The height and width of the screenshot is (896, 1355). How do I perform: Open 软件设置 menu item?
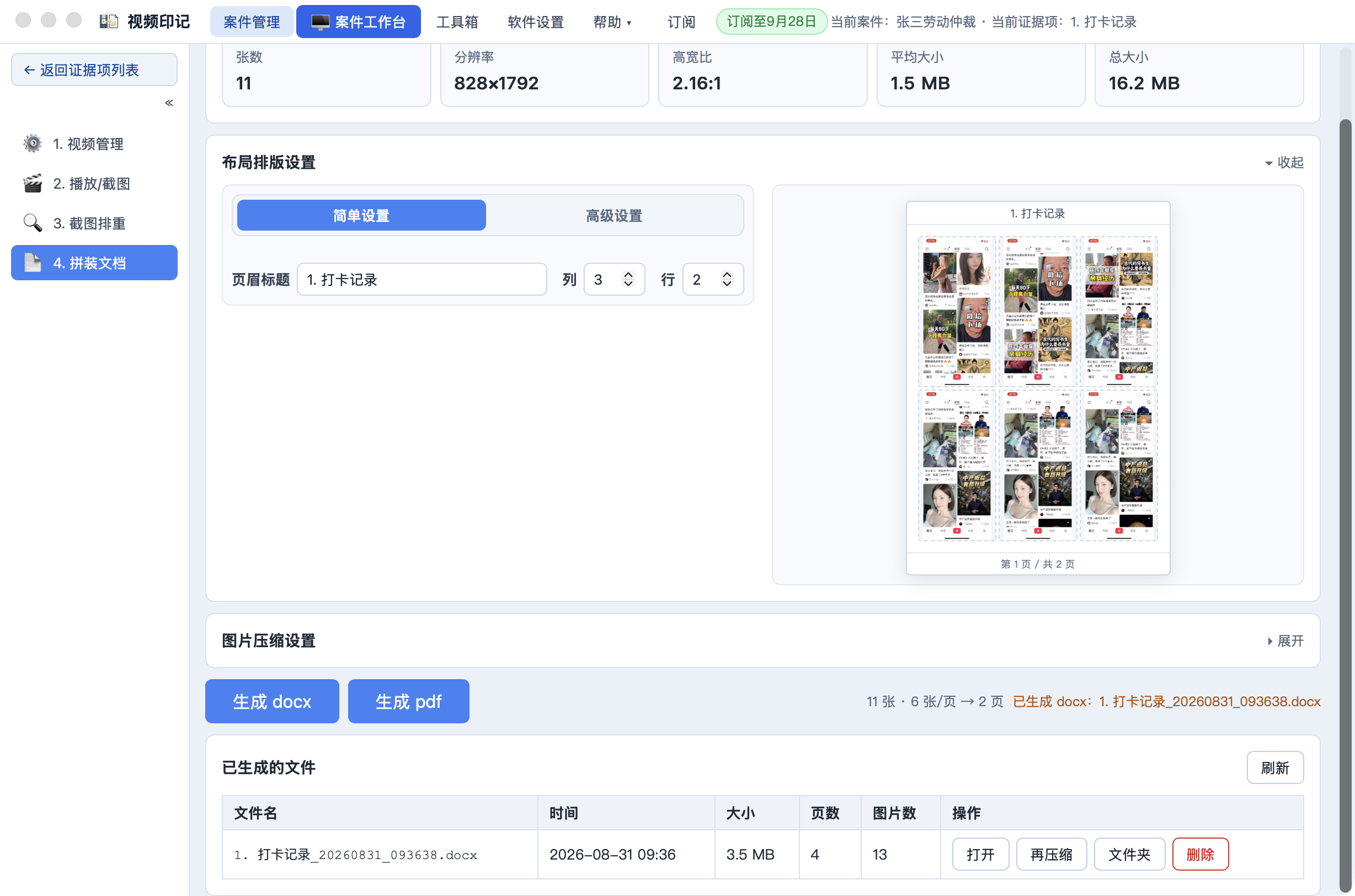pyautogui.click(x=536, y=22)
